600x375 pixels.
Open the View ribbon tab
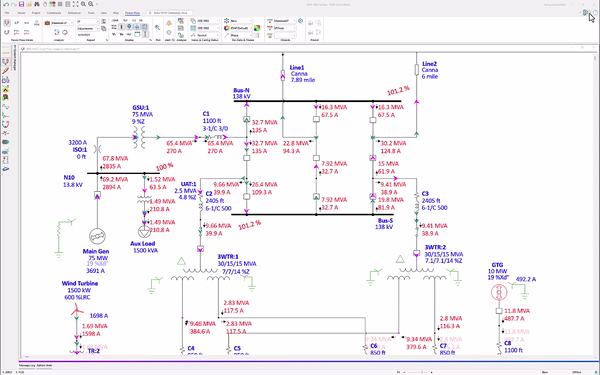(103, 13)
